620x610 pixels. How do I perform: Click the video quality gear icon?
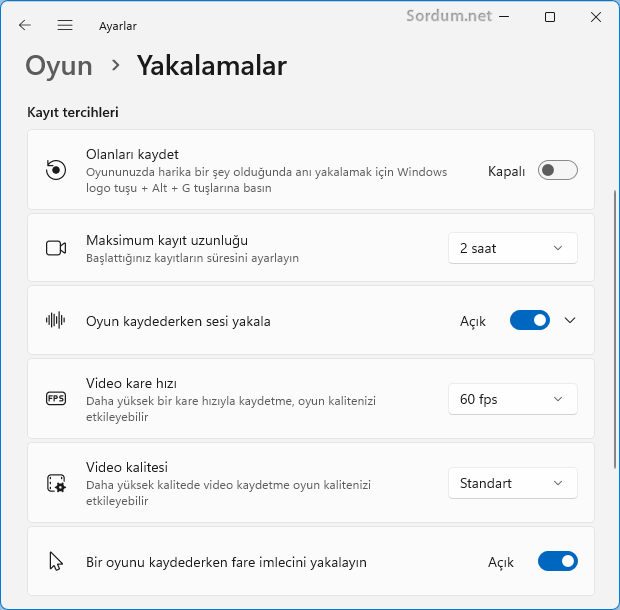tap(56, 483)
